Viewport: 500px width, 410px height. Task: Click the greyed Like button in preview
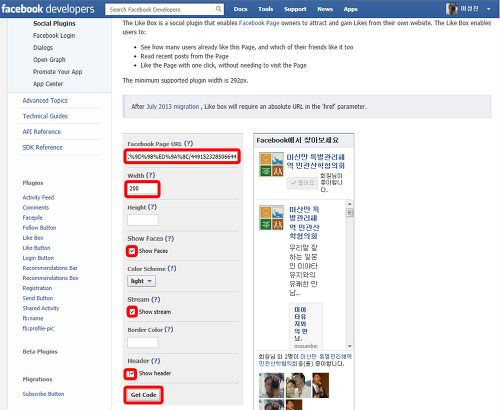click(x=302, y=183)
